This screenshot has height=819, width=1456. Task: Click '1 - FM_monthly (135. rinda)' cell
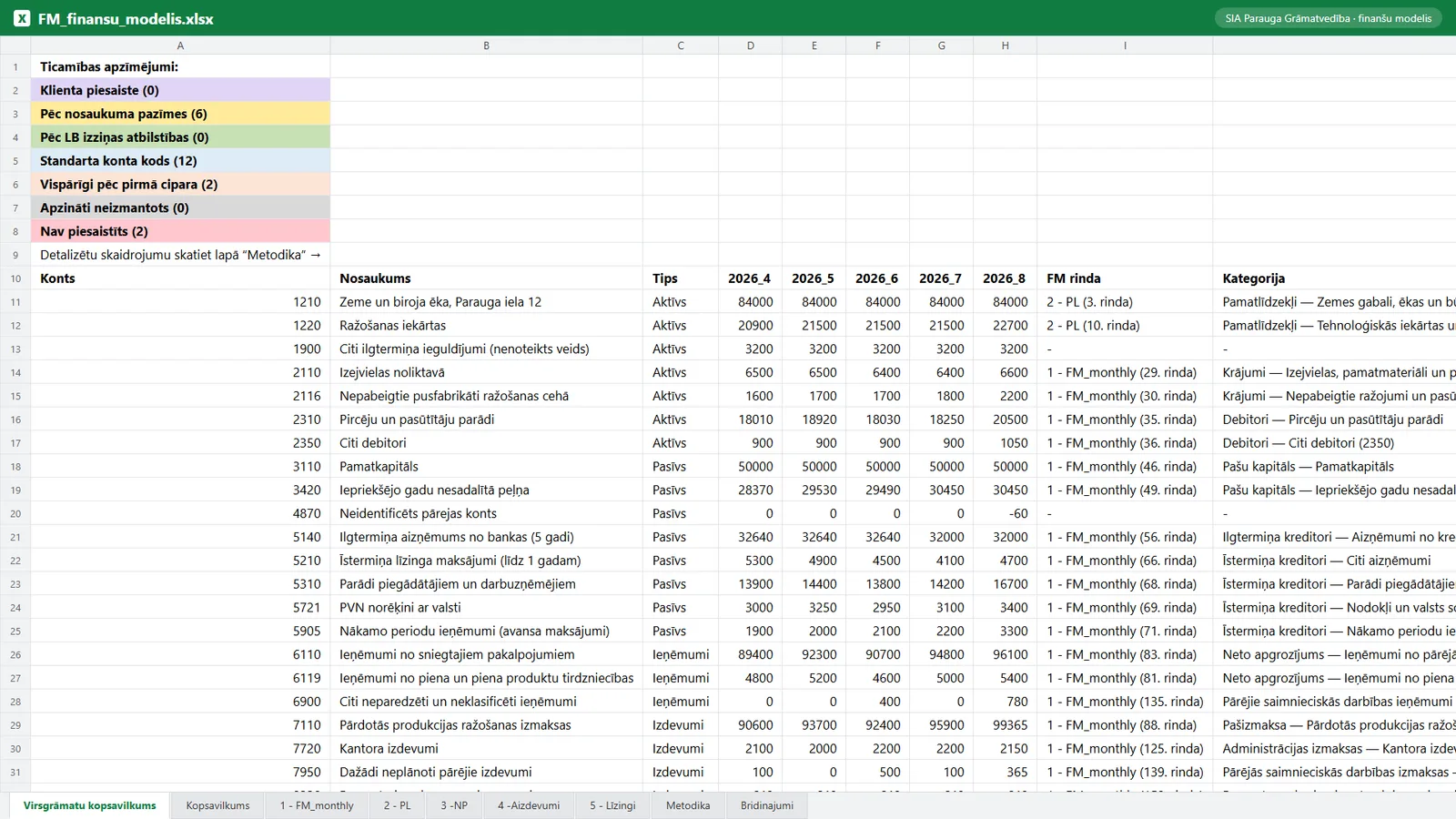pos(1125,702)
